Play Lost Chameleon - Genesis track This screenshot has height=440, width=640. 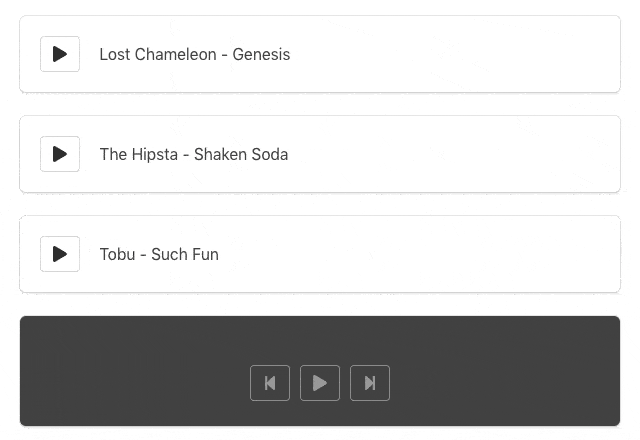pos(60,54)
